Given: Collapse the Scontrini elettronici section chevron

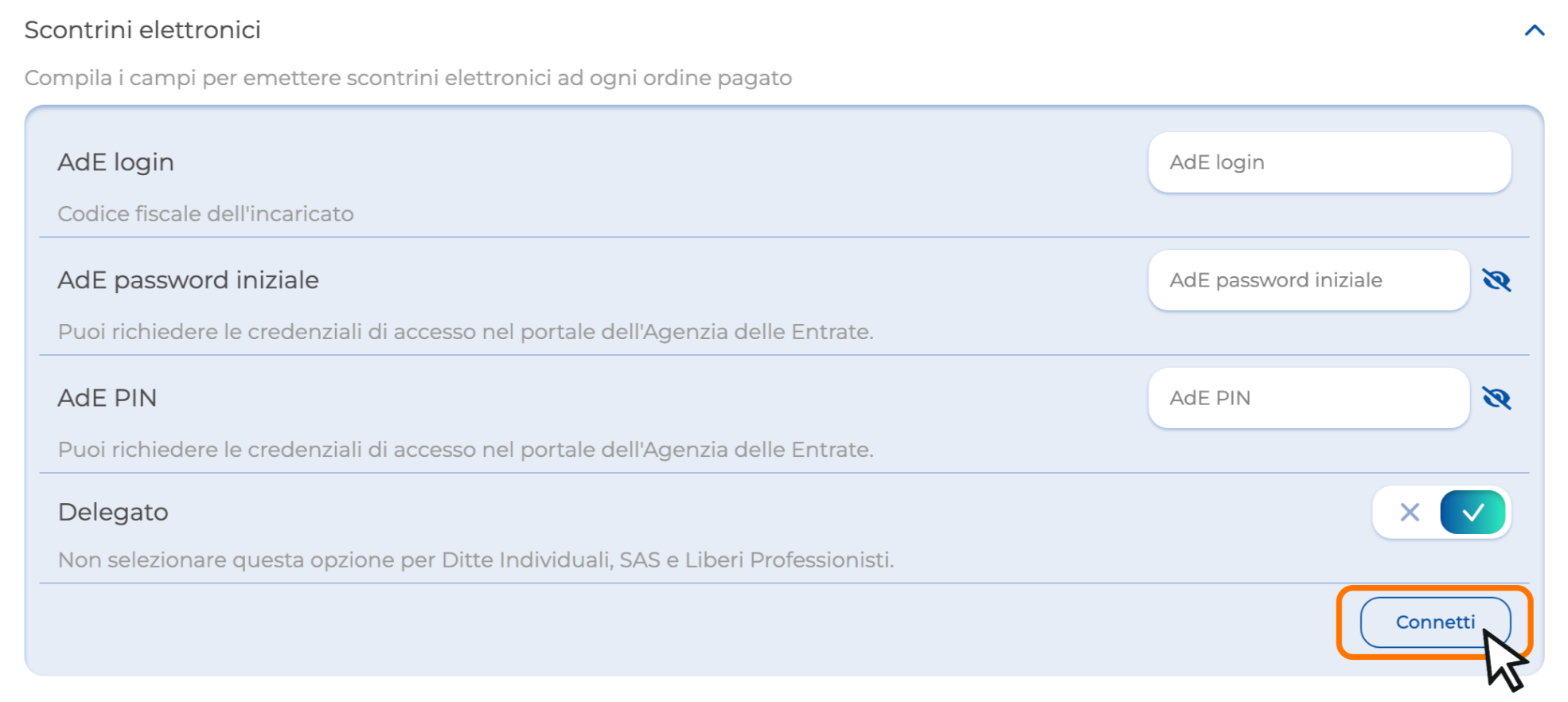Looking at the screenshot, I should 1534,31.
